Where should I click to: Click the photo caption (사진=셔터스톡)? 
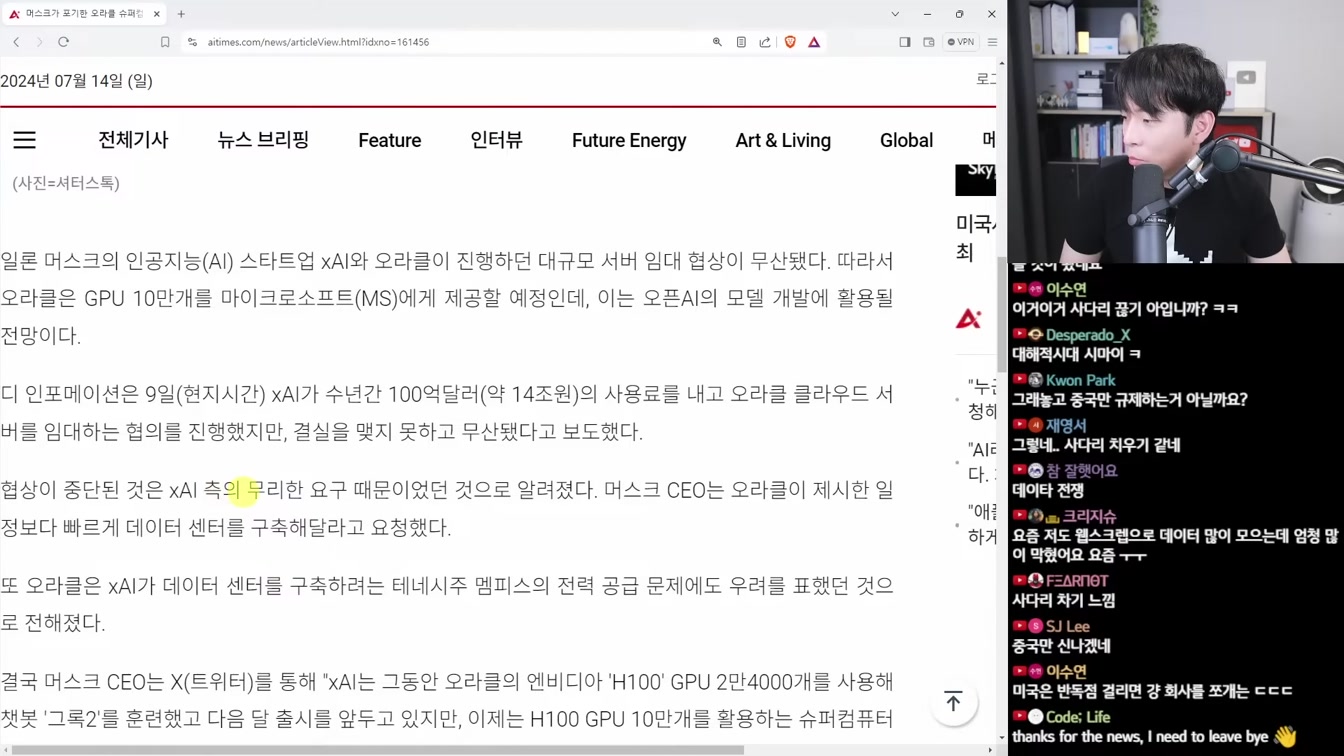tap(66, 183)
